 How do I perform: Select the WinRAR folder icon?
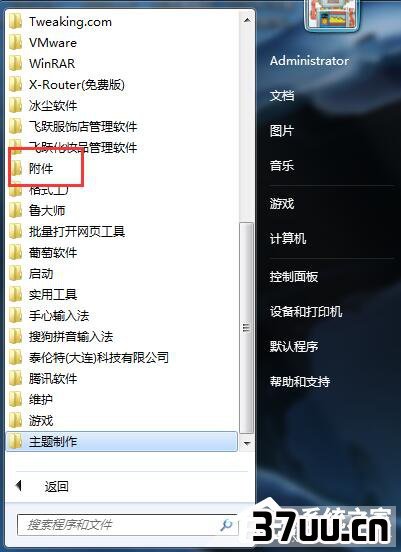[x=15, y=64]
